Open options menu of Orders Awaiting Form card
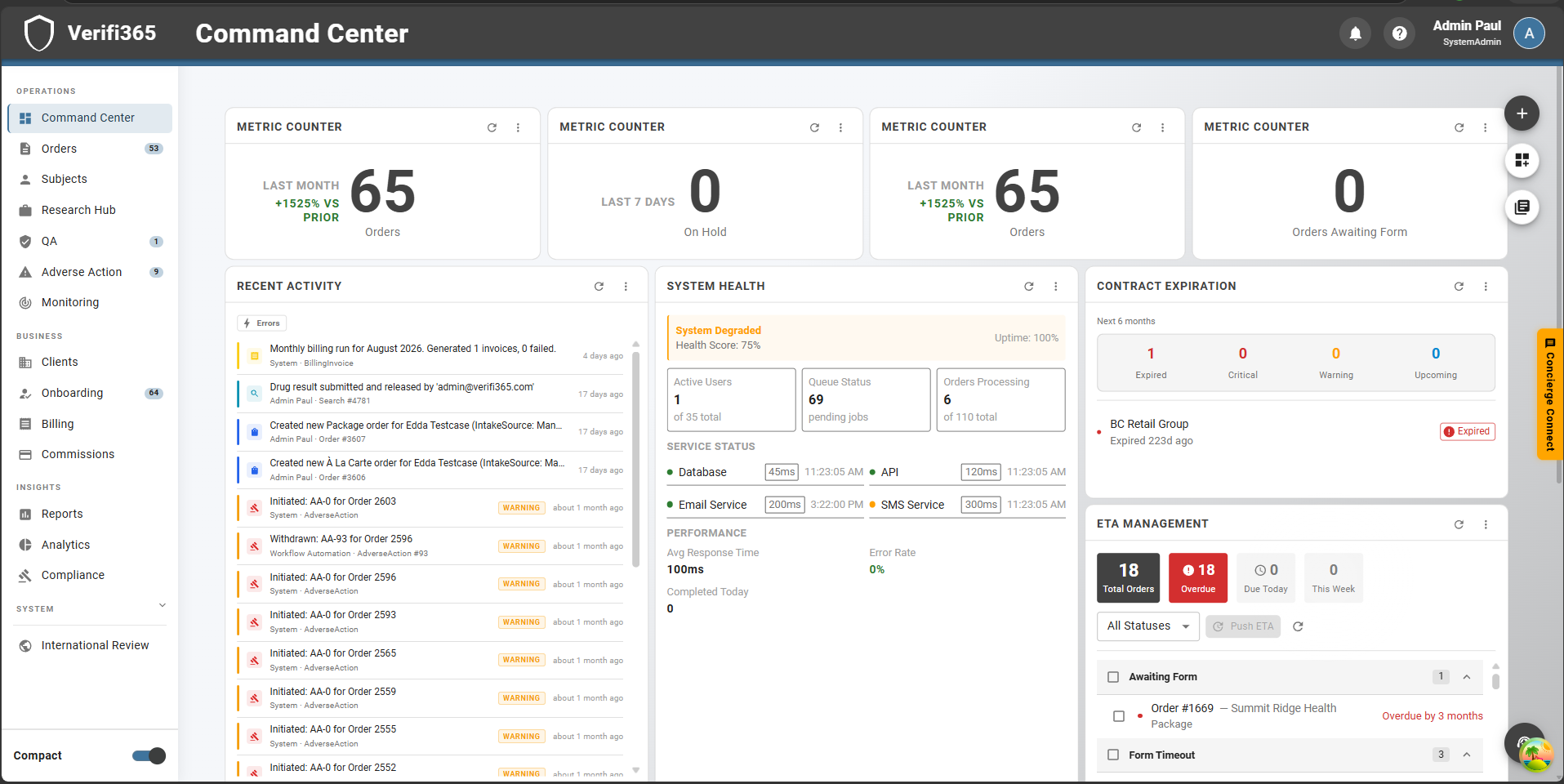This screenshot has width=1564, height=784. pos(1485,127)
